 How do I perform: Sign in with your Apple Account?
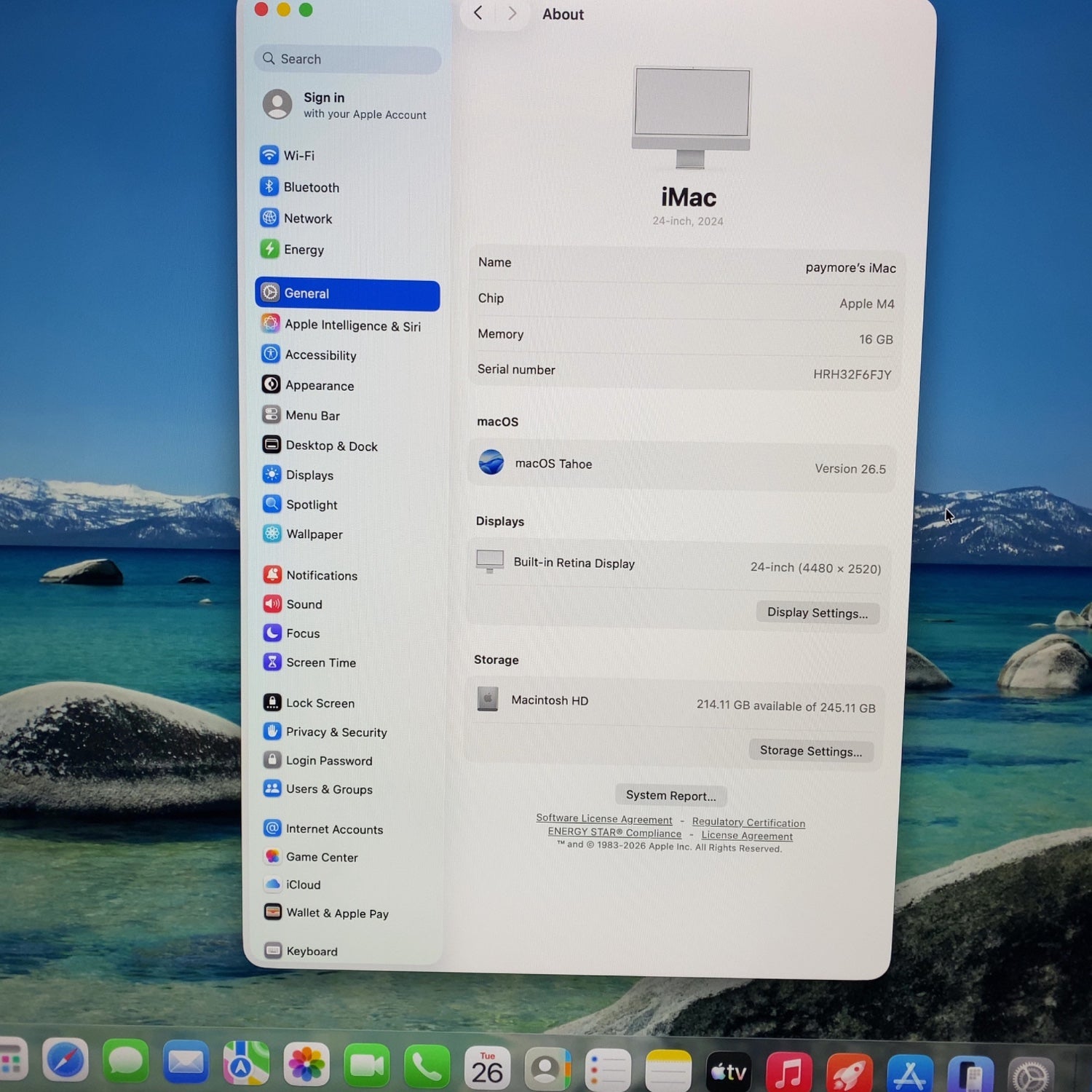[344, 105]
